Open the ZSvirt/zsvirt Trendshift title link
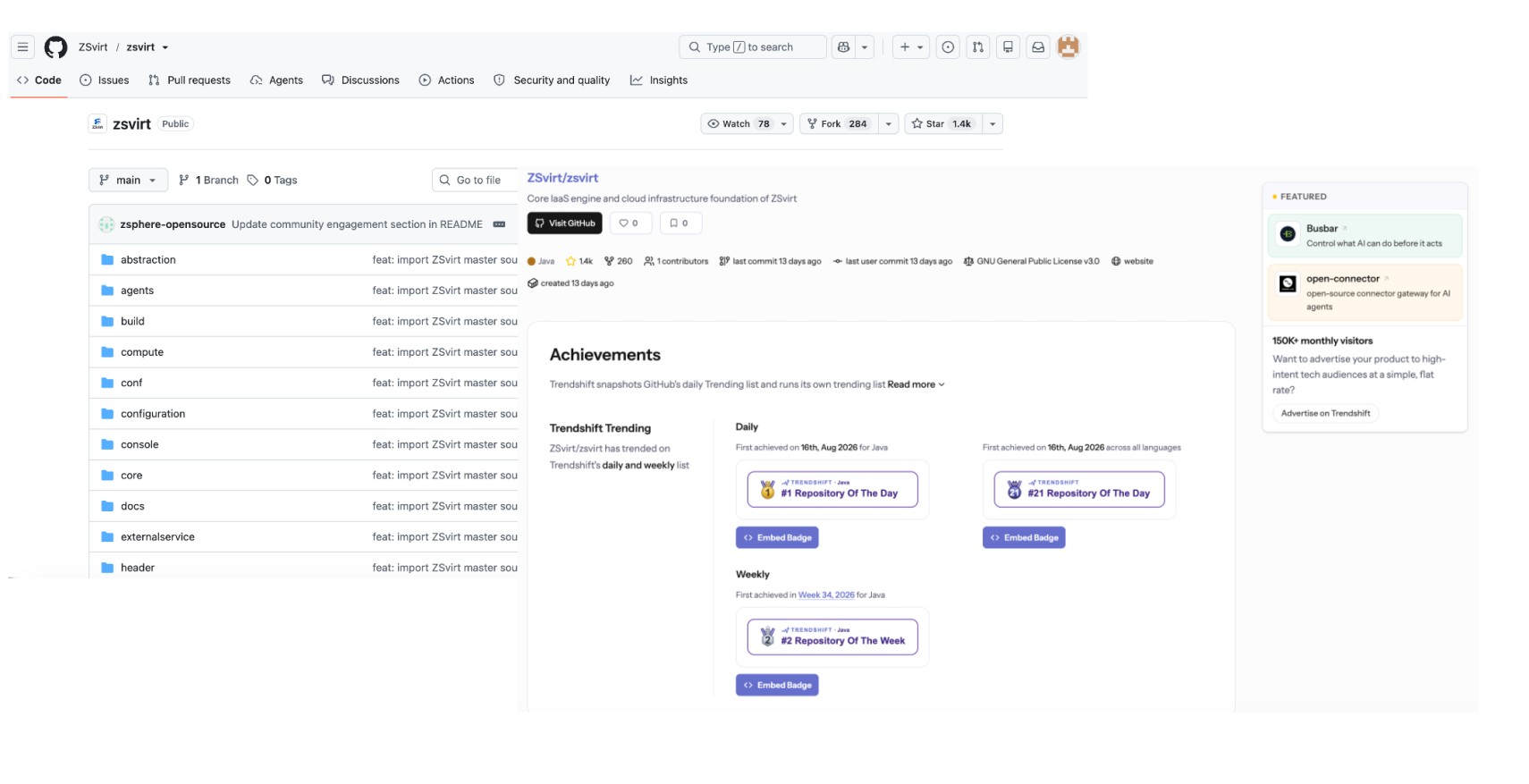This screenshot has width=1529, height=784. [x=562, y=178]
